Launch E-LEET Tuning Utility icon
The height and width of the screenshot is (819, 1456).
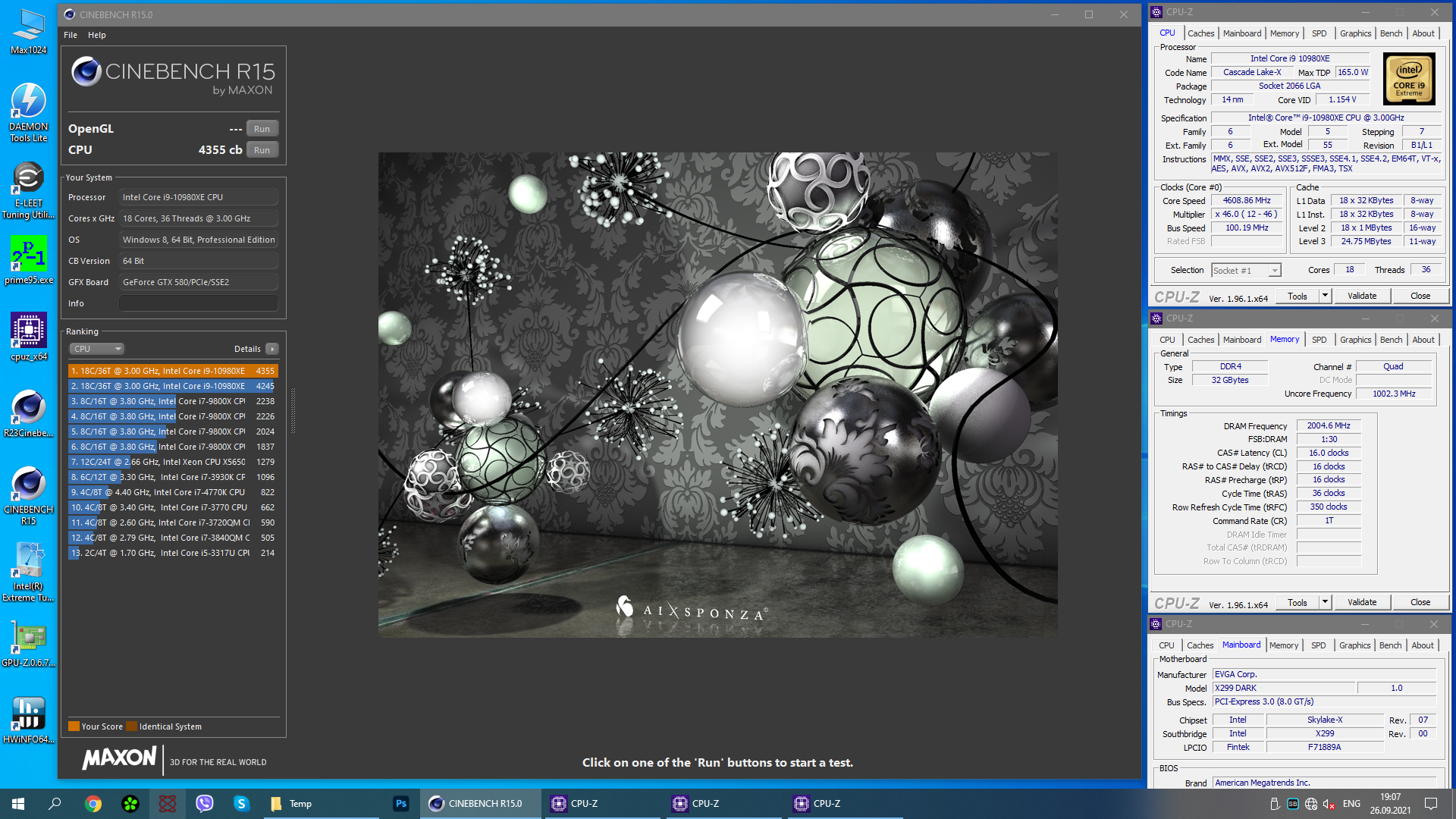click(29, 190)
